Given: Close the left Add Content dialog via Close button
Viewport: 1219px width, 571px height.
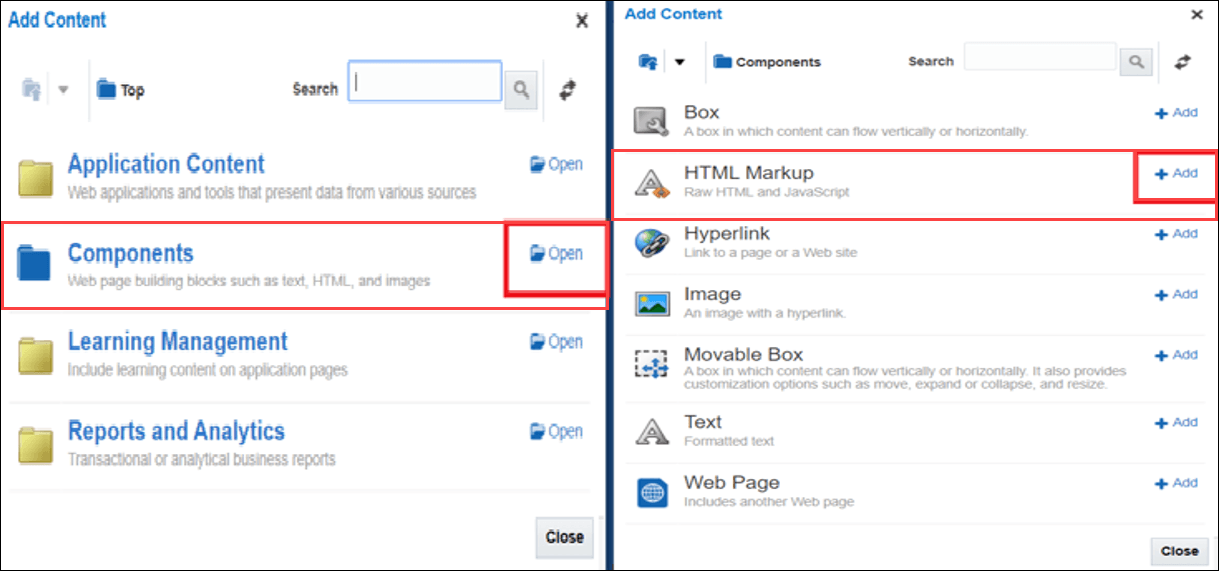Looking at the screenshot, I should 564,537.
